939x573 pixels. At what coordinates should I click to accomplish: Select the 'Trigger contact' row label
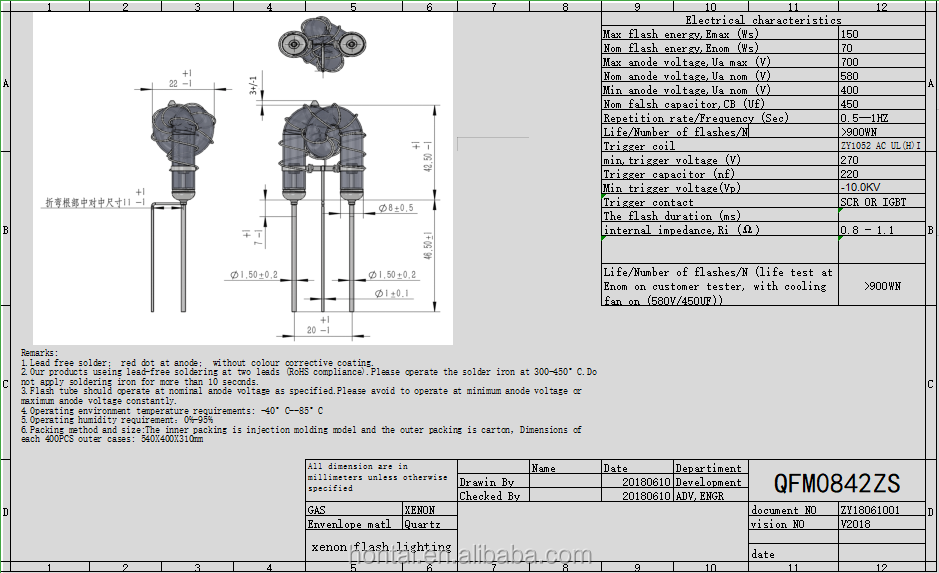pyautogui.click(x=649, y=202)
